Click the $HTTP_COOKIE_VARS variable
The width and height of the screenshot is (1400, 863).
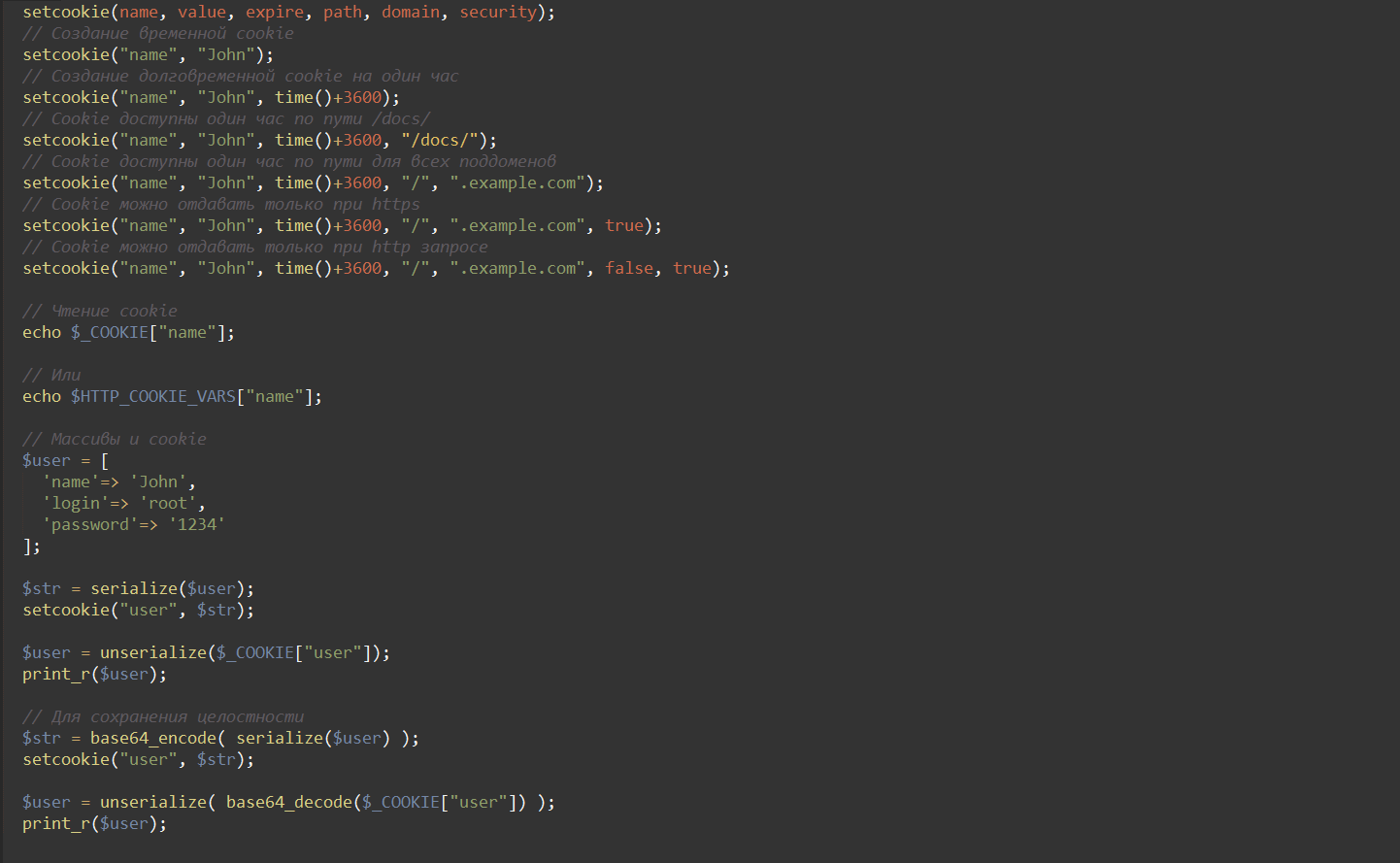153,396
